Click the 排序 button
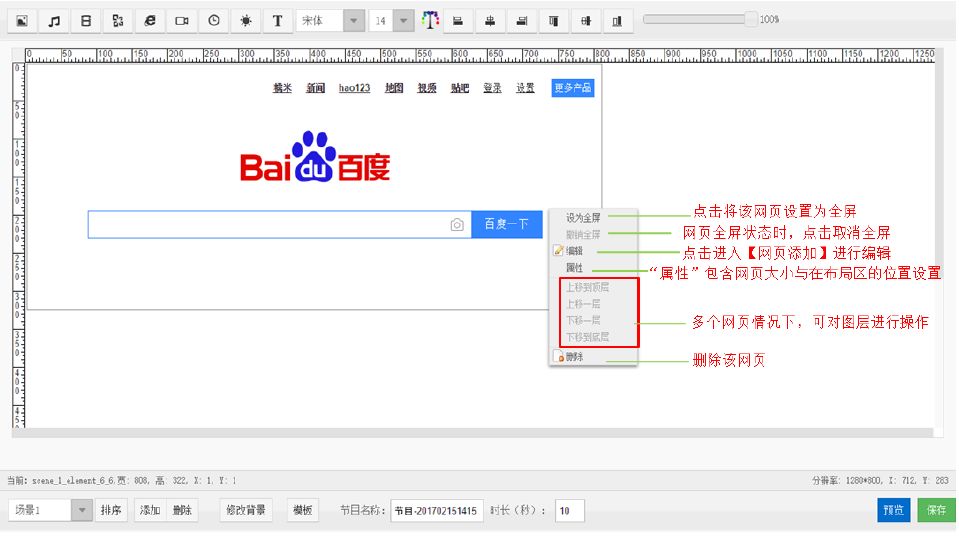This screenshot has width=959, height=537. coord(111,510)
